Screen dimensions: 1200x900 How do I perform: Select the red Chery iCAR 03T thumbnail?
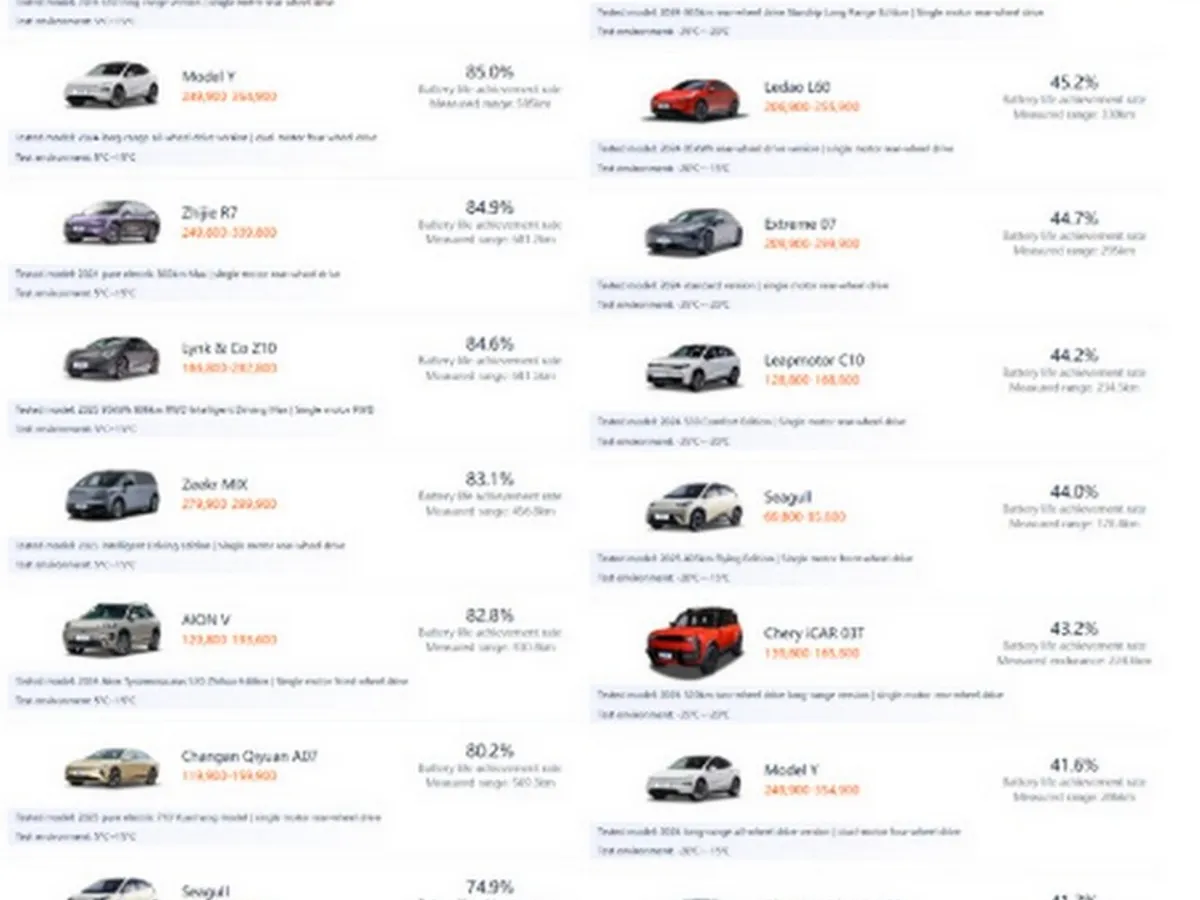tap(694, 641)
